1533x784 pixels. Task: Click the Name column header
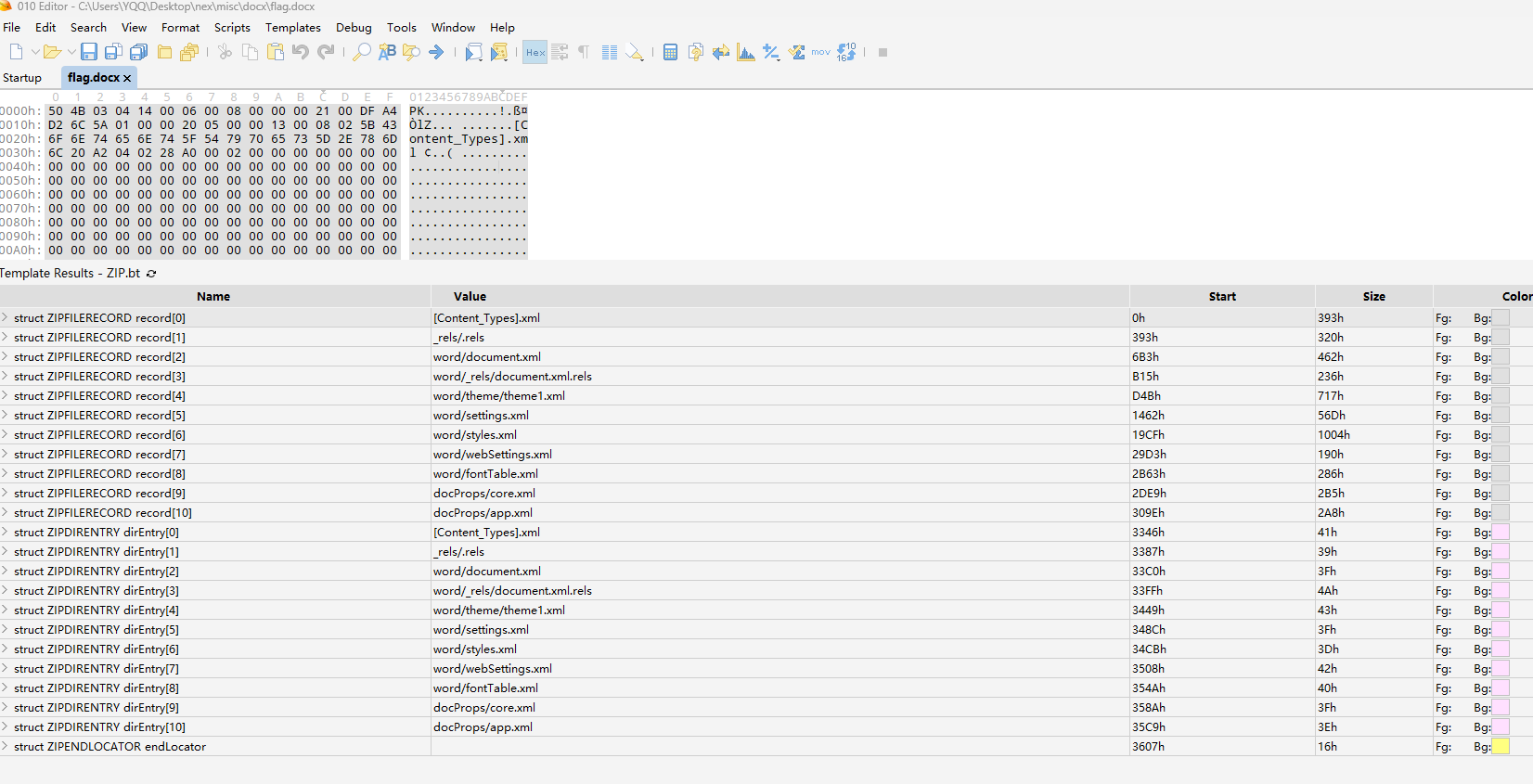[213, 297]
